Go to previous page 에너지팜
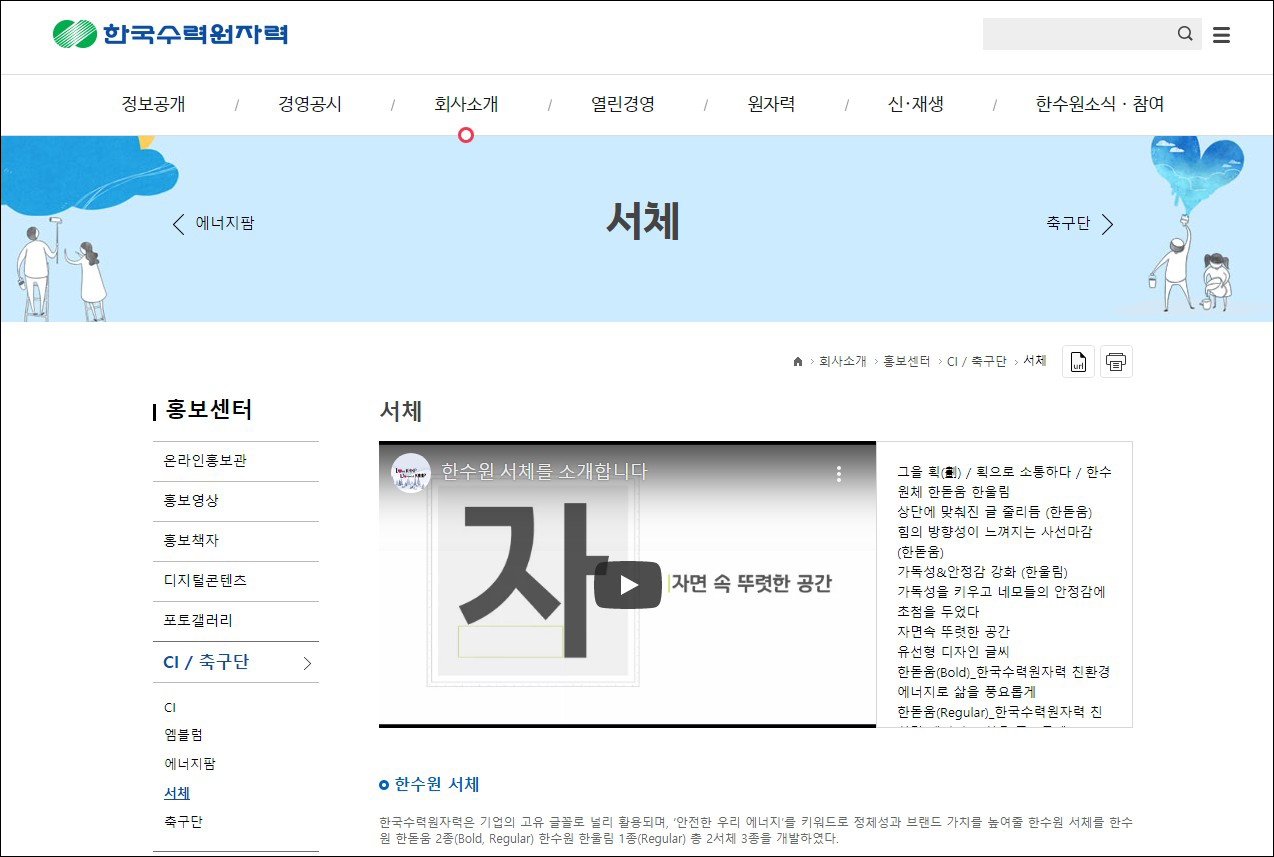This screenshot has height=857, width=1274. click(213, 224)
